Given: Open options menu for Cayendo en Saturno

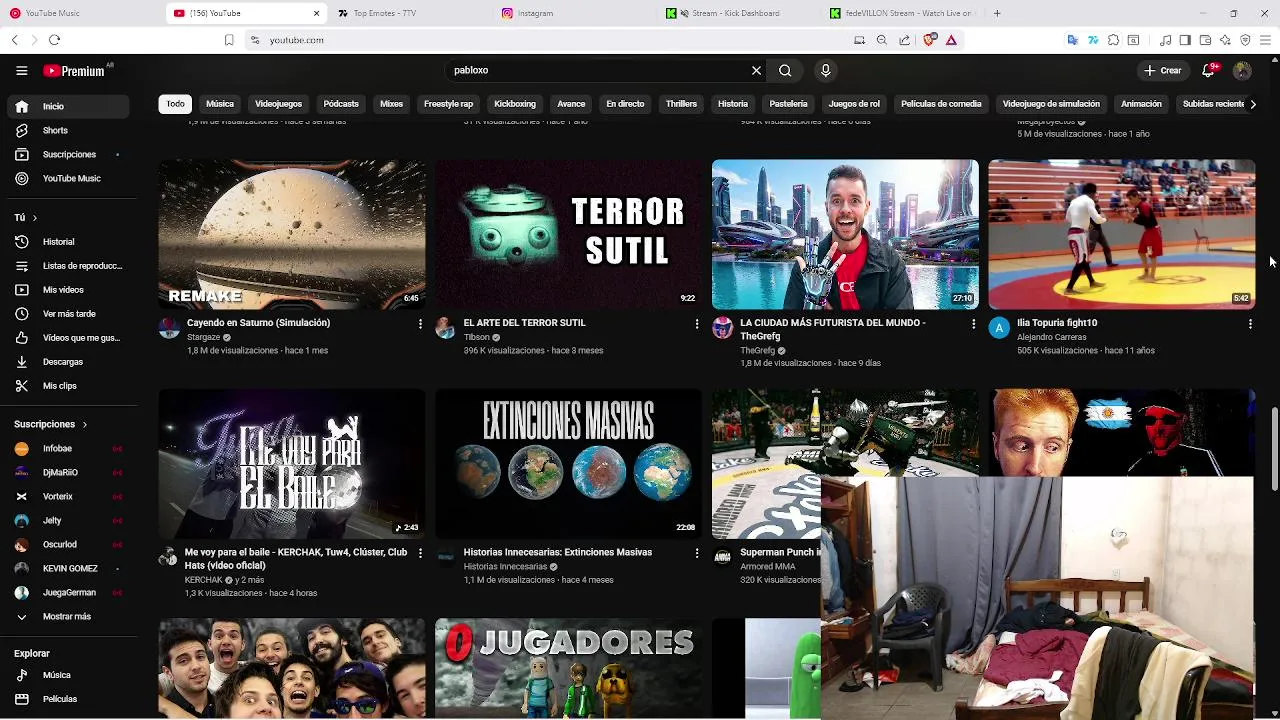Looking at the screenshot, I should 420,324.
